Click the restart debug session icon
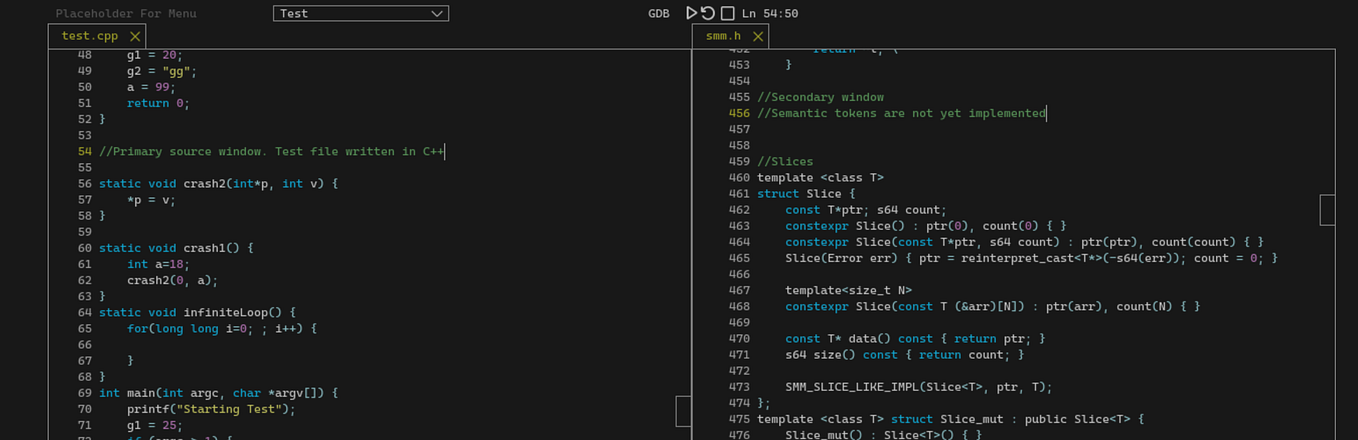The width and height of the screenshot is (1358, 440). pos(708,13)
